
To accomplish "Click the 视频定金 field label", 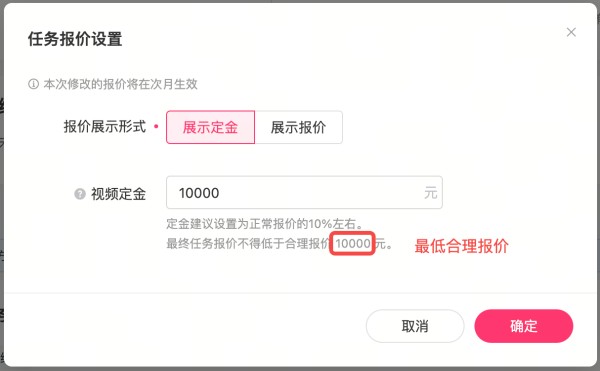I will 118,194.
